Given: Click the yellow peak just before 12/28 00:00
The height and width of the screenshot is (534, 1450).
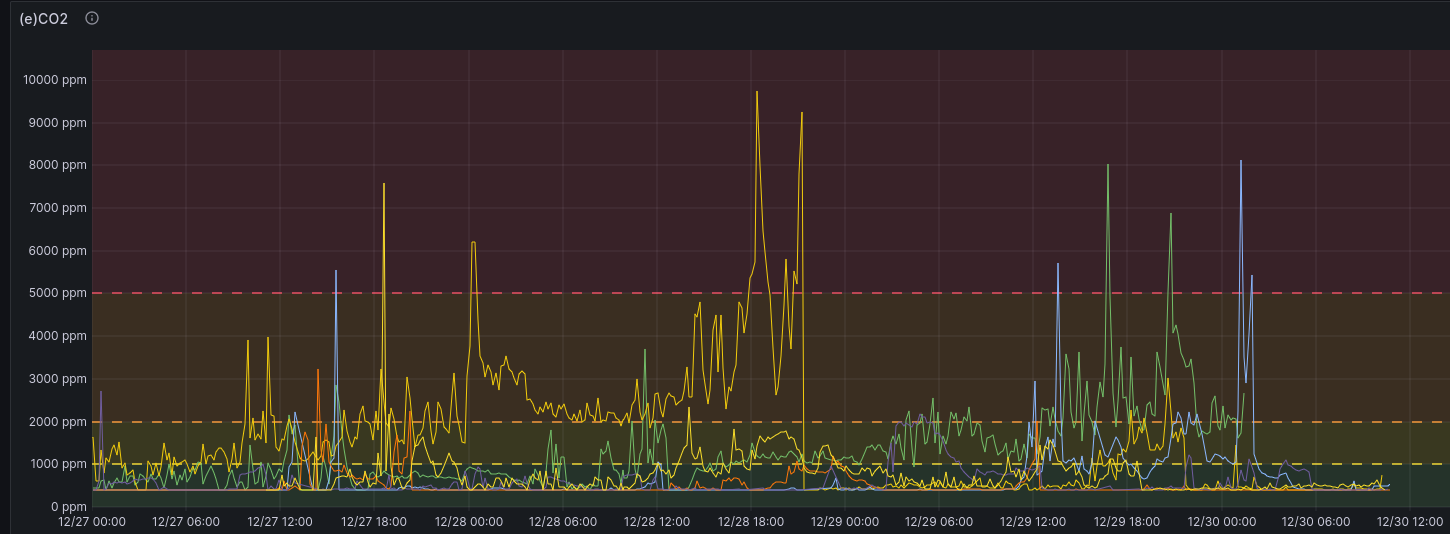Looking at the screenshot, I should pos(473,243).
